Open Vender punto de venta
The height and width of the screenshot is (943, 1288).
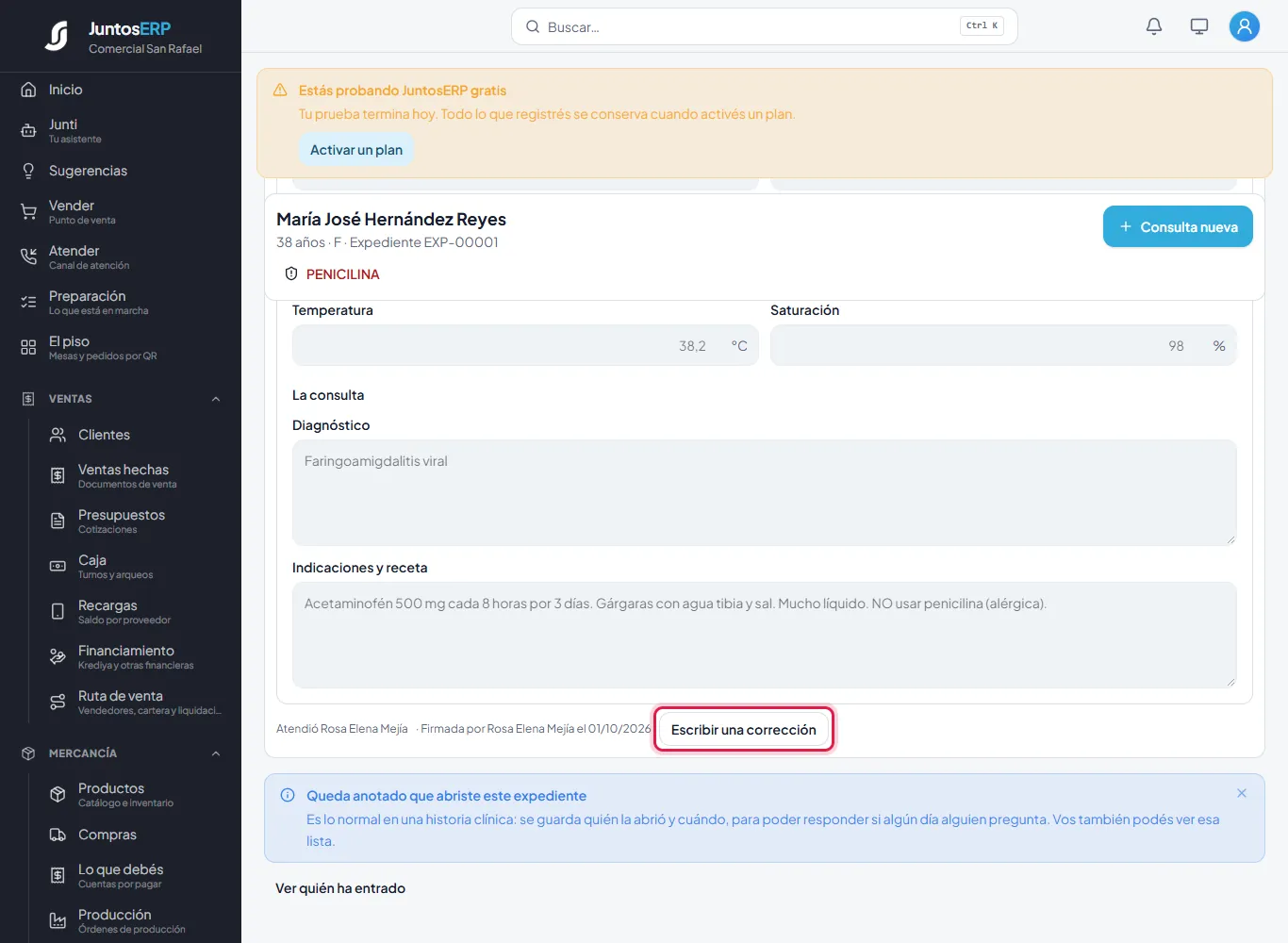(x=121, y=211)
